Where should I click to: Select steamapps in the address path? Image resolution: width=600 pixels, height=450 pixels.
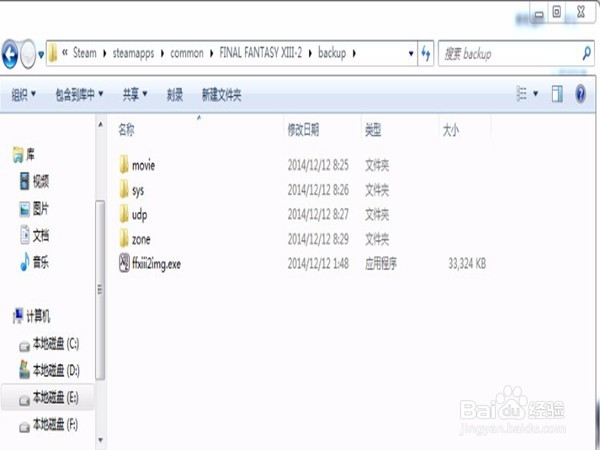tap(133, 53)
